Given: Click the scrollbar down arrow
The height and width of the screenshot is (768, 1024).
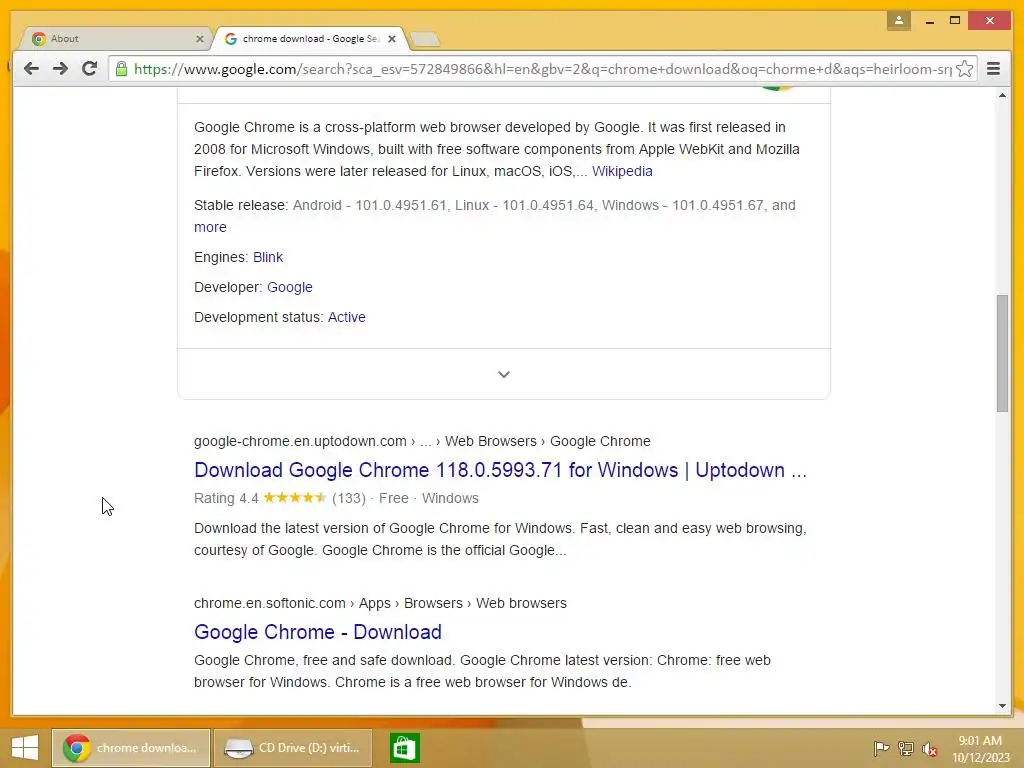Looking at the screenshot, I should pos(1002,706).
